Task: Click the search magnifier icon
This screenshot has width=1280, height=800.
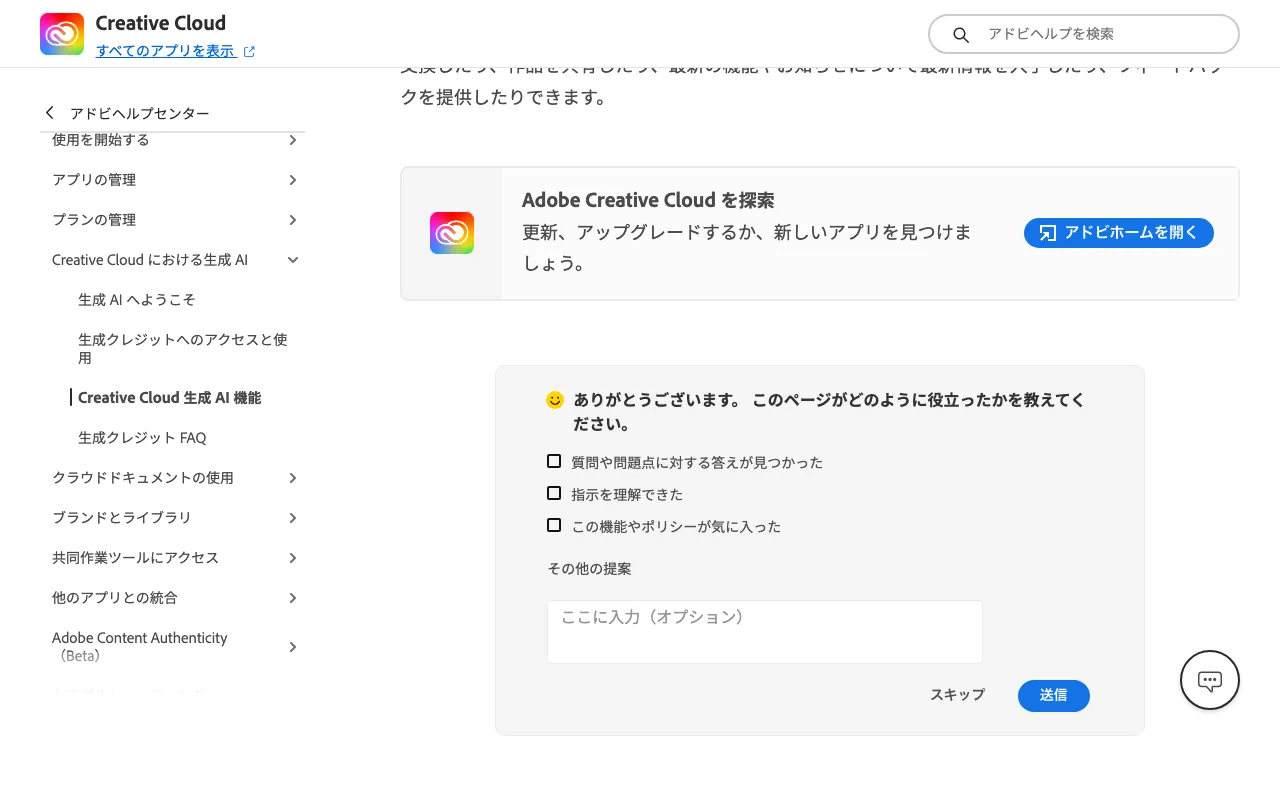Action: (960, 34)
